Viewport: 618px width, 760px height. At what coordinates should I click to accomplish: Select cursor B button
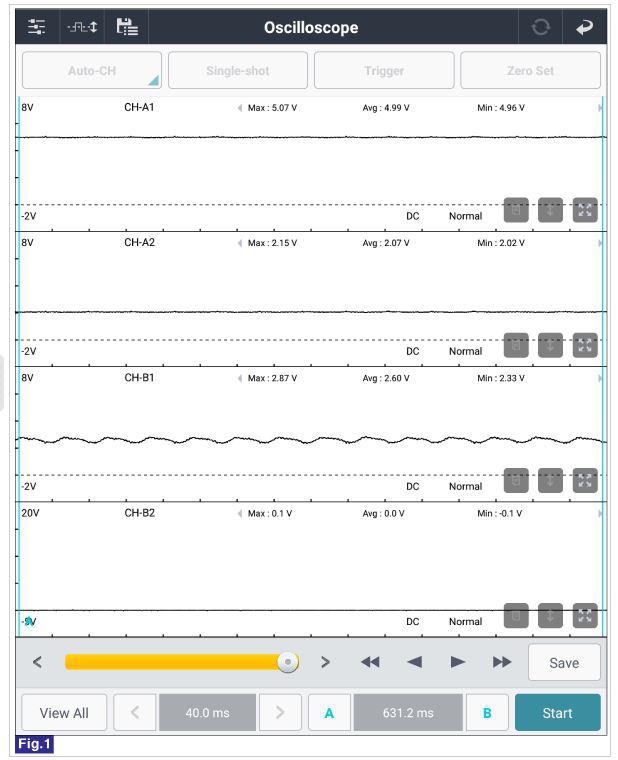(x=487, y=713)
